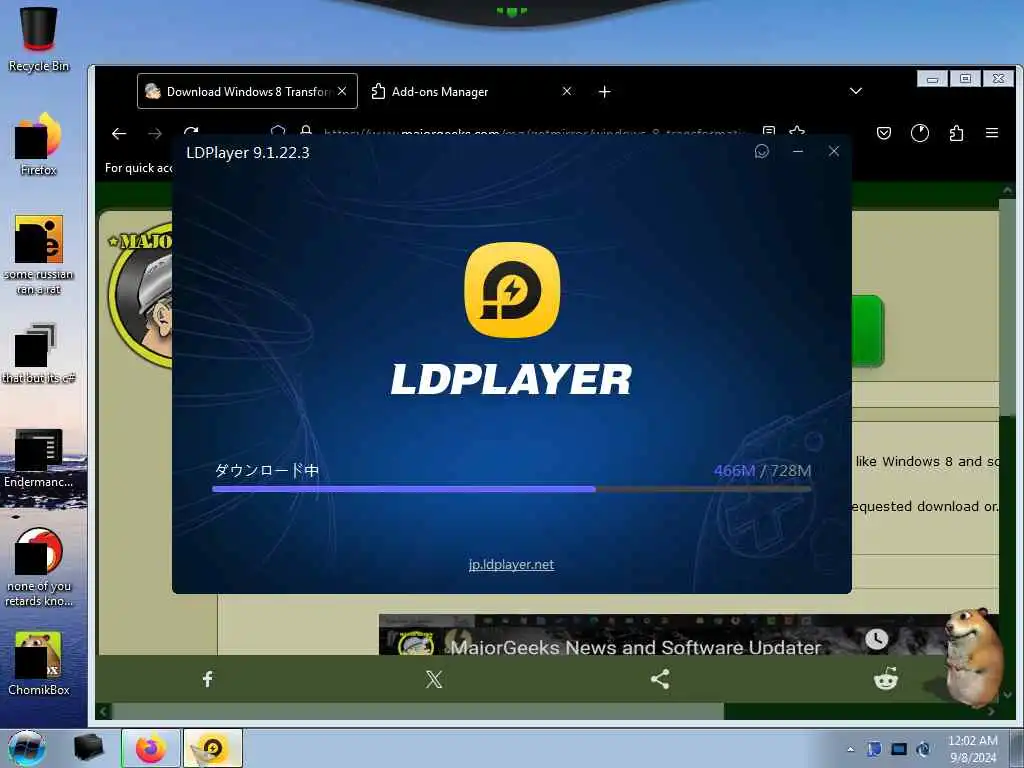Switch to LDPlayer installer in the taskbar

point(213,748)
